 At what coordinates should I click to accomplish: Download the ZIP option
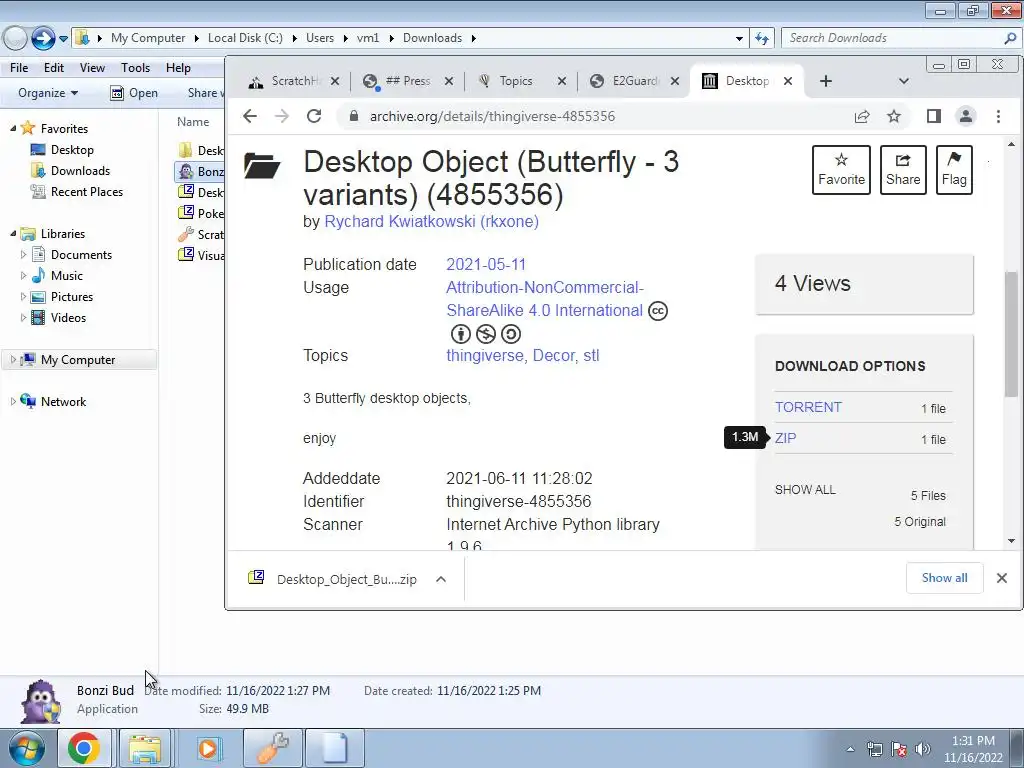click(x=786, y=438)
